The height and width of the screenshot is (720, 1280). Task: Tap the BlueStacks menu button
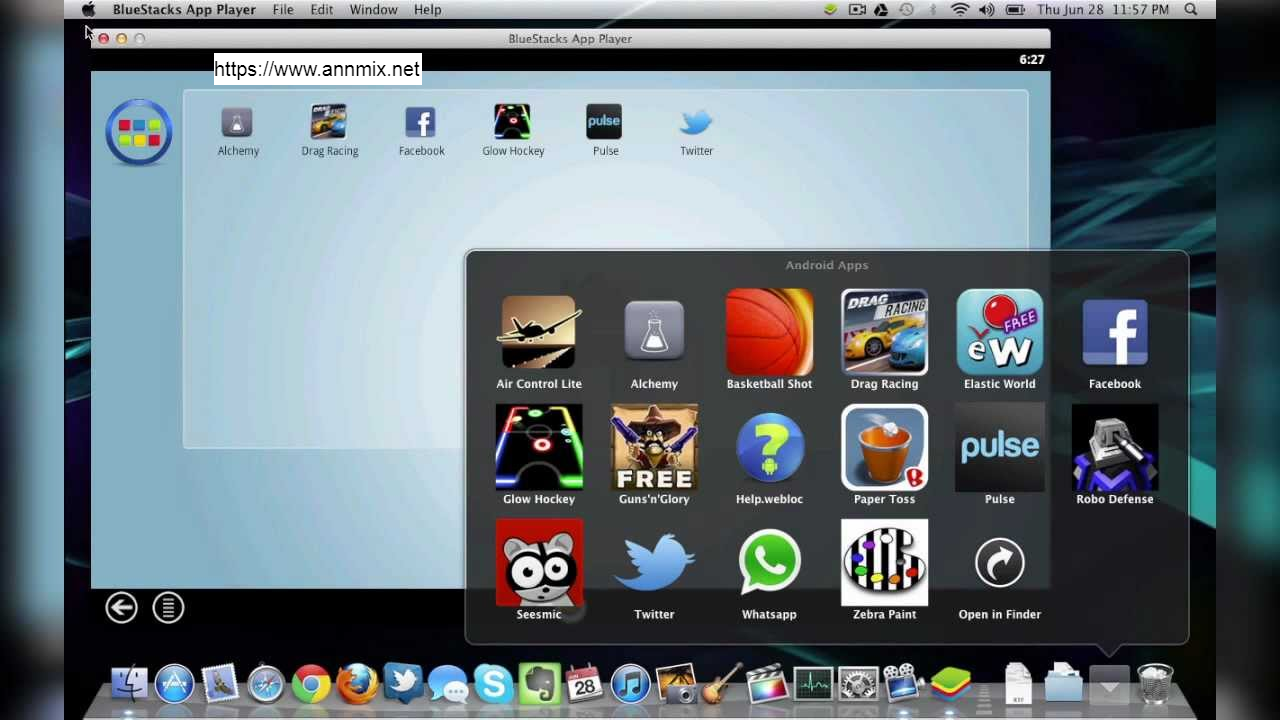coord(168,607)
